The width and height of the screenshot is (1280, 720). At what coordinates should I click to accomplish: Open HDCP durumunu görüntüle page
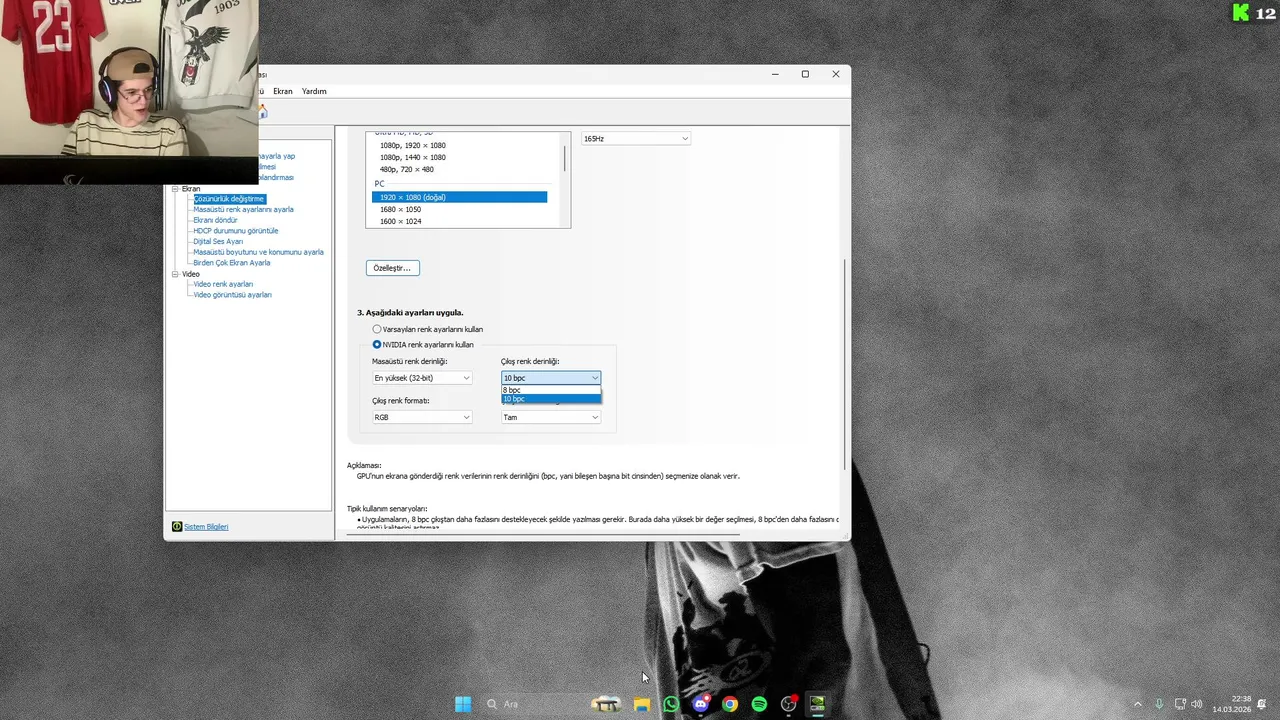[236, 231]
